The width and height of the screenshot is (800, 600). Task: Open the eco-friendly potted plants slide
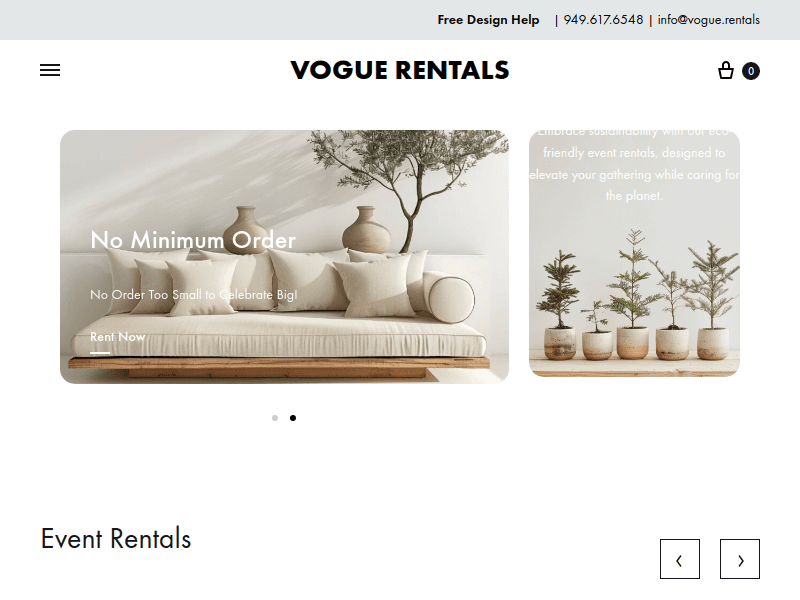point(634,254)
